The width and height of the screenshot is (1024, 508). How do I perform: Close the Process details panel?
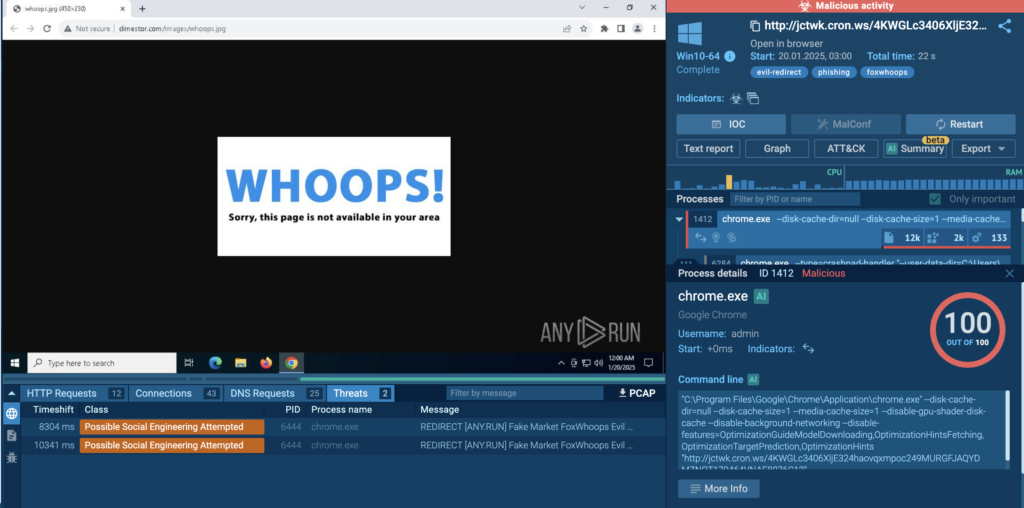point(1009,273)
